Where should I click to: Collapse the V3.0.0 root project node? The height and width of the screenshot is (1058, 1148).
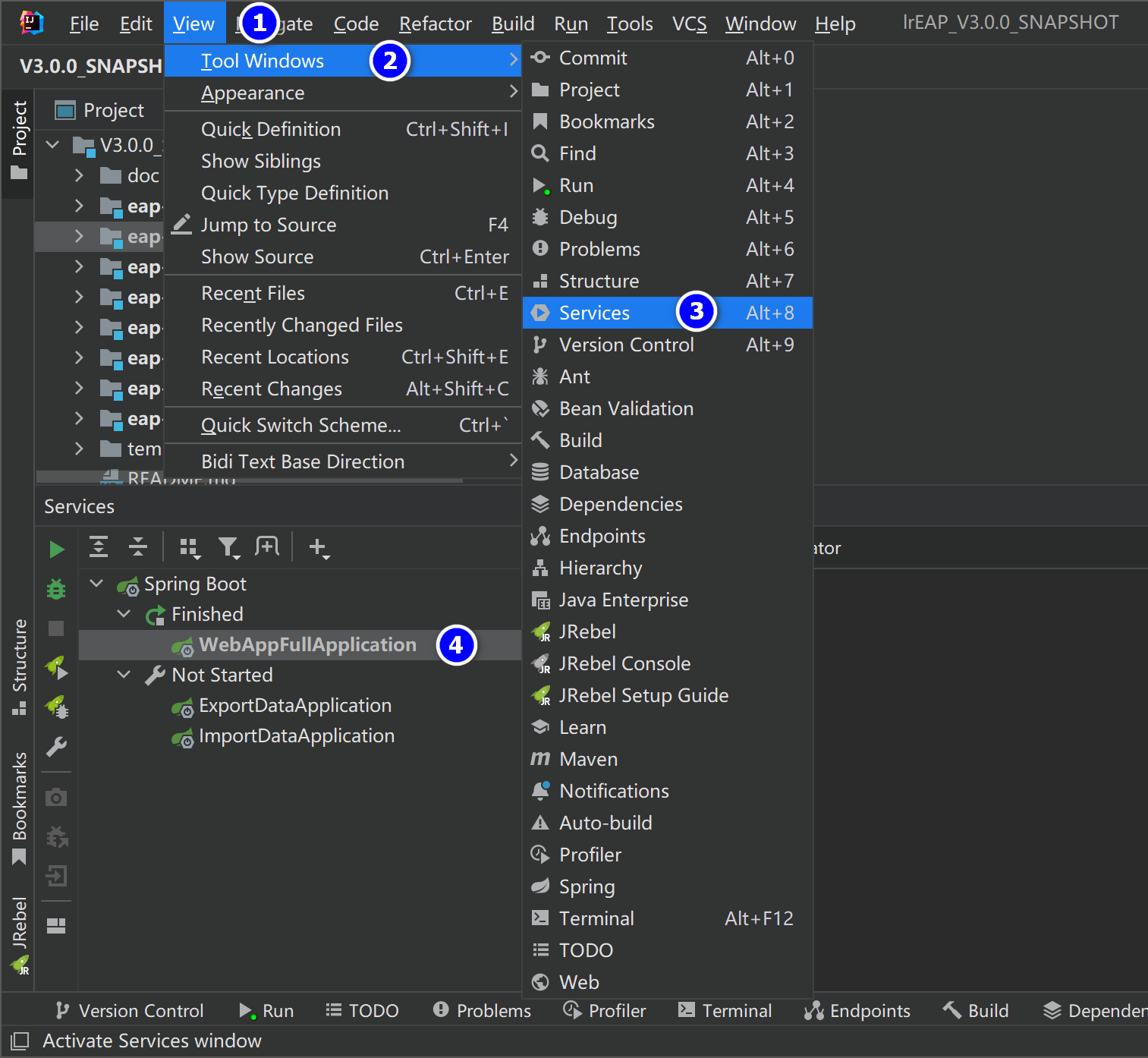click(52, 144)
